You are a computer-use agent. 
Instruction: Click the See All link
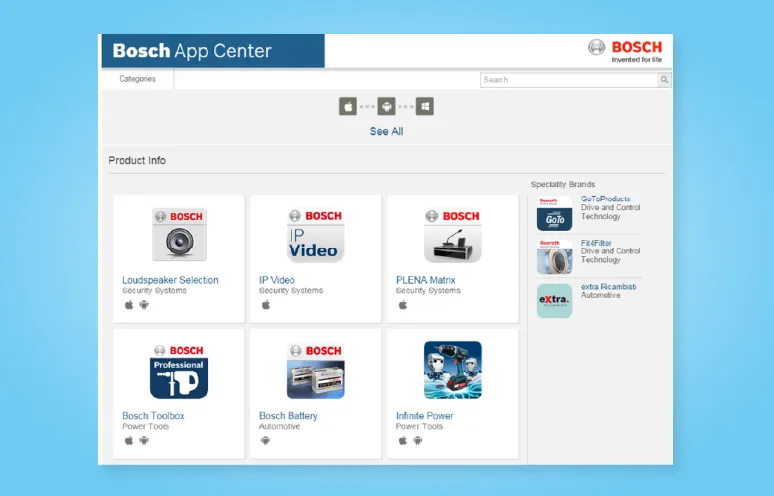[x=387, y=131]
